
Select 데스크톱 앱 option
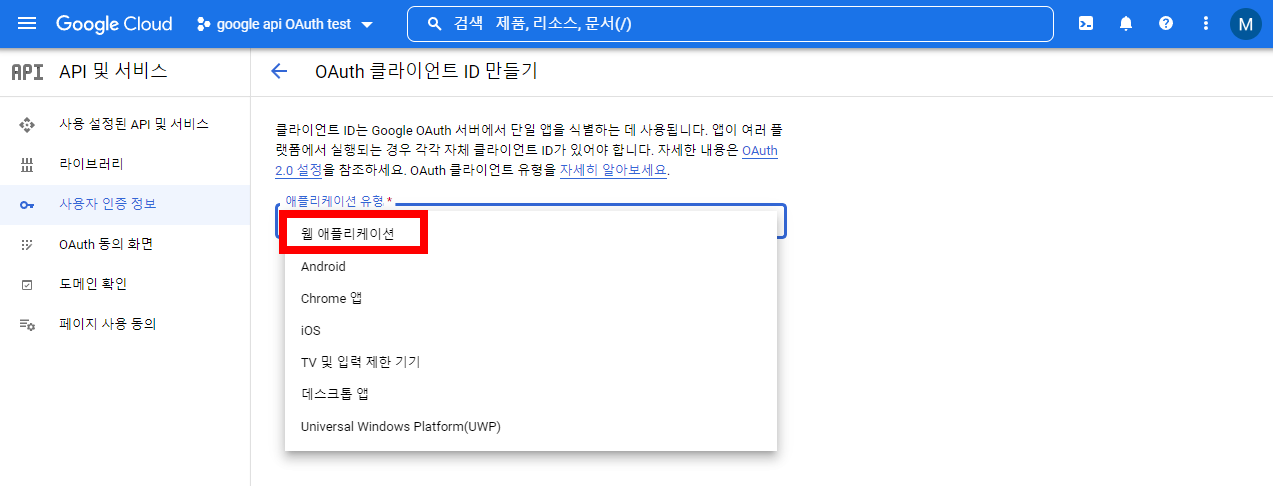click(x=531, y=394)
